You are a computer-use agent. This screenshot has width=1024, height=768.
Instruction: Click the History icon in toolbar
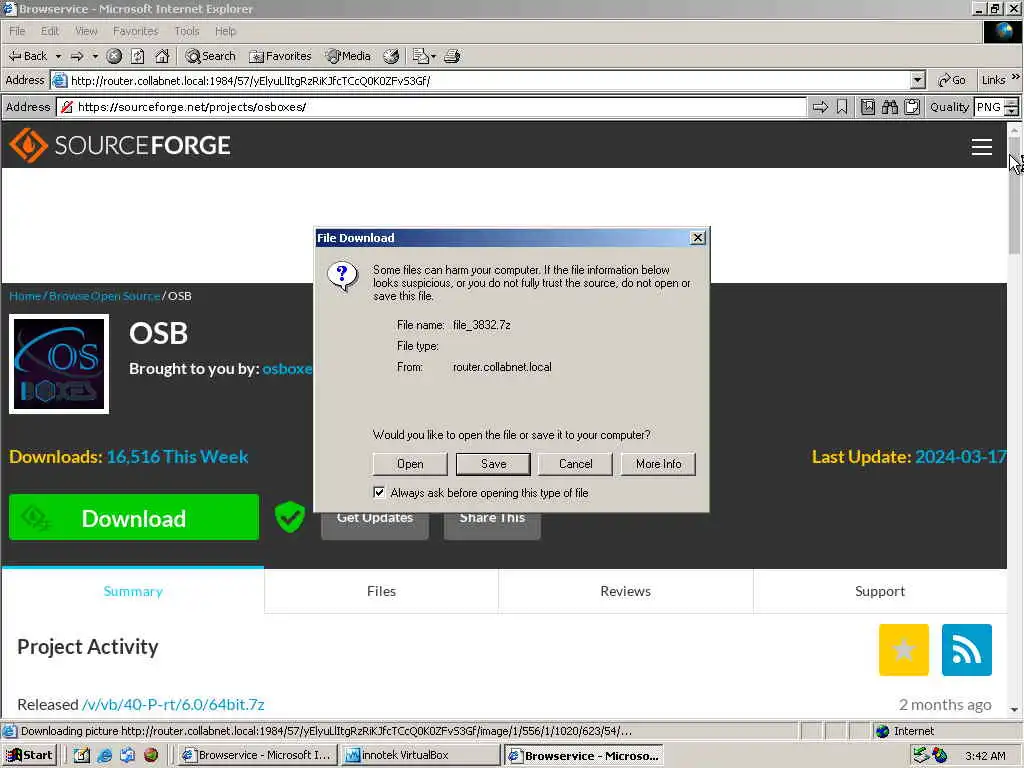tap(391, 56)
